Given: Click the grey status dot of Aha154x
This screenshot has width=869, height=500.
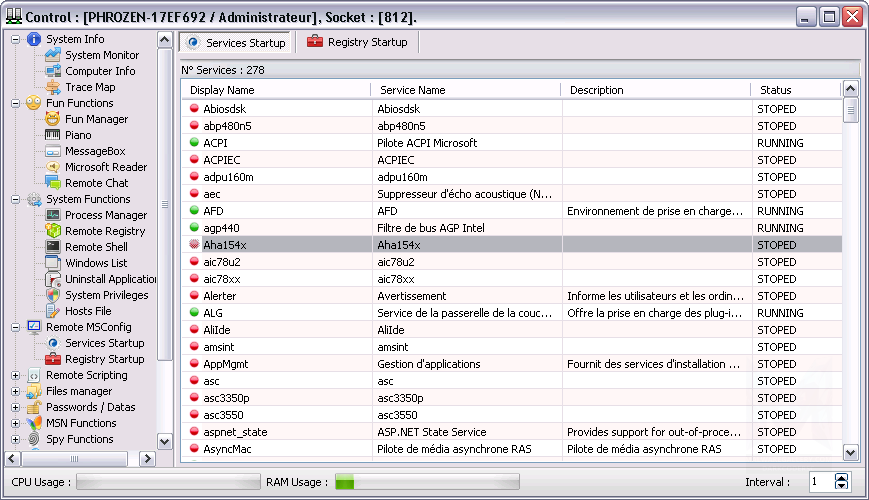Looking at the screenshot, I should (194, 245).
